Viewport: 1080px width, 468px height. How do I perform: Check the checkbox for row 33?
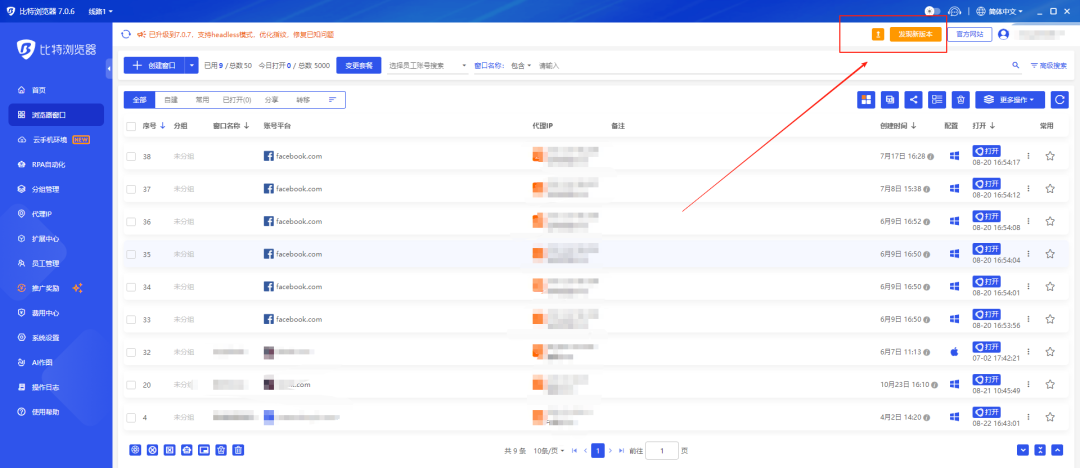131,319
